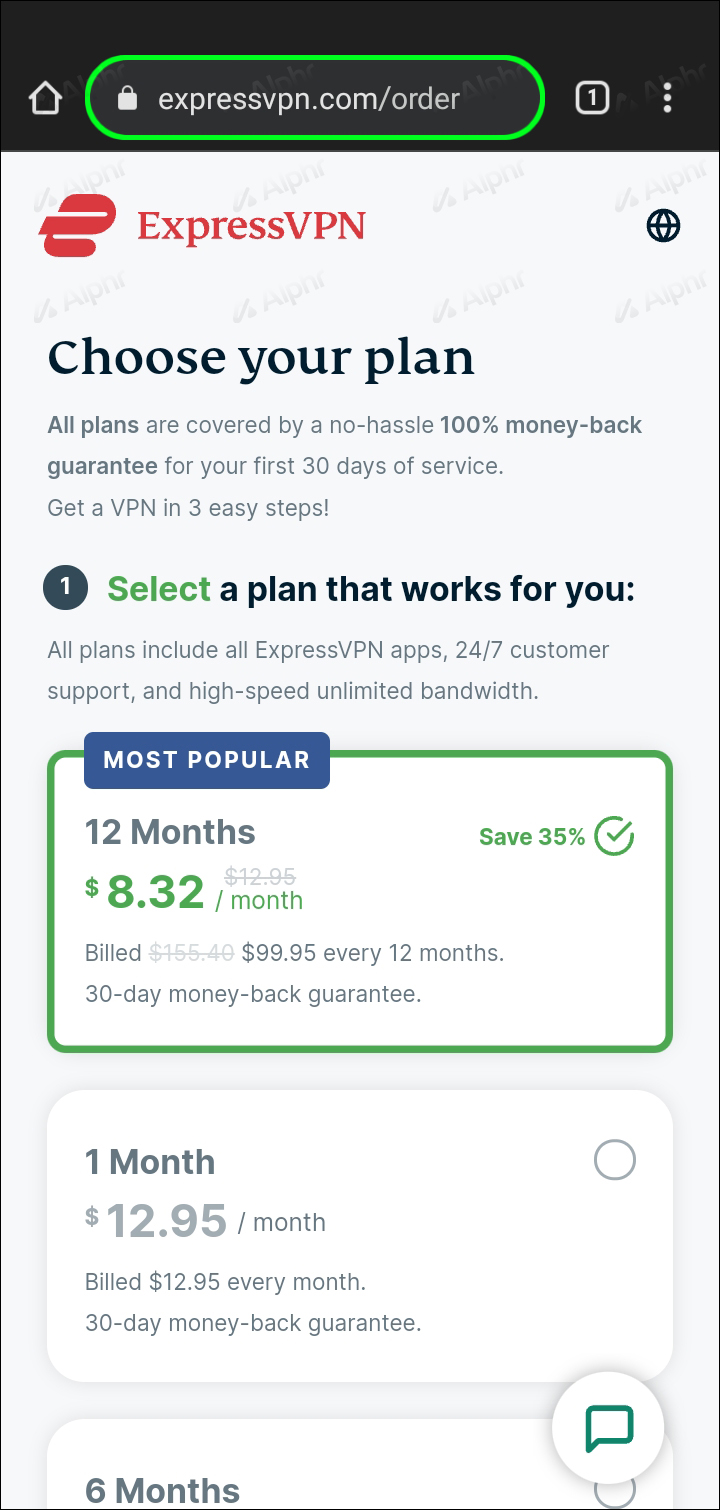Click the Save 35% label

[x=532, y=838]
